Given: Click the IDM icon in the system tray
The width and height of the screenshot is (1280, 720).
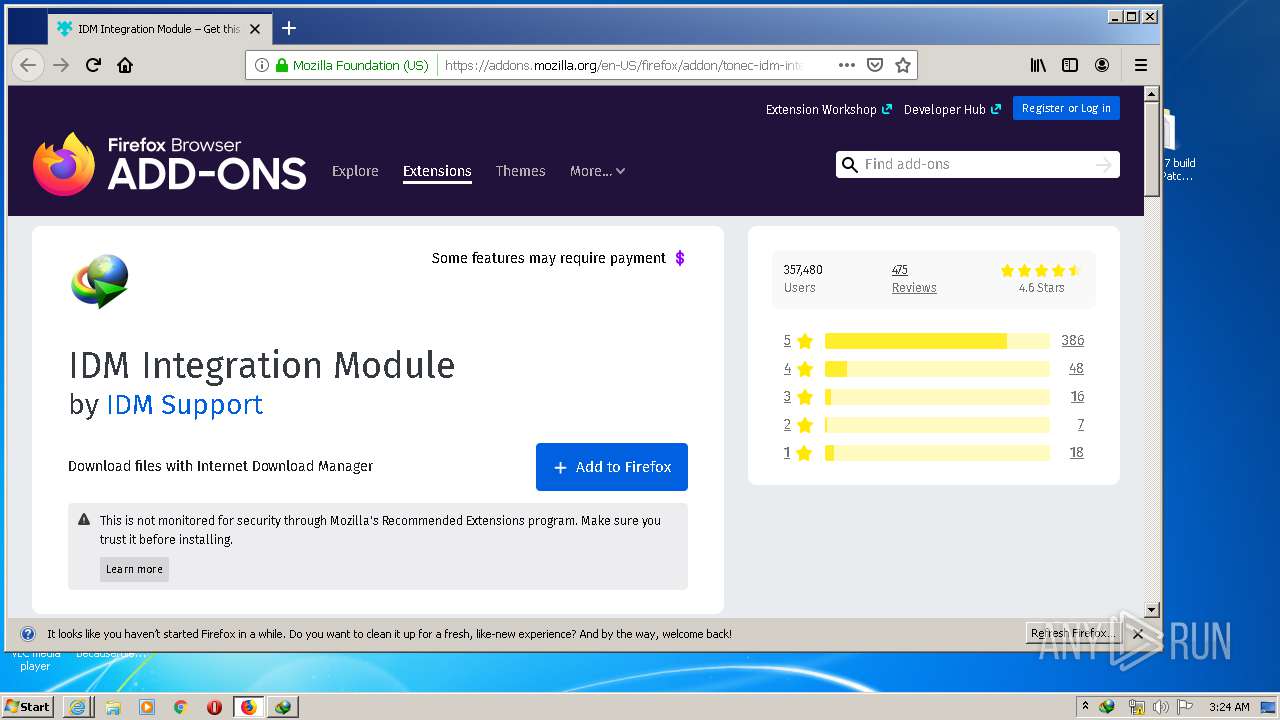Looking at the screenshot, I should coord(1107,707).
